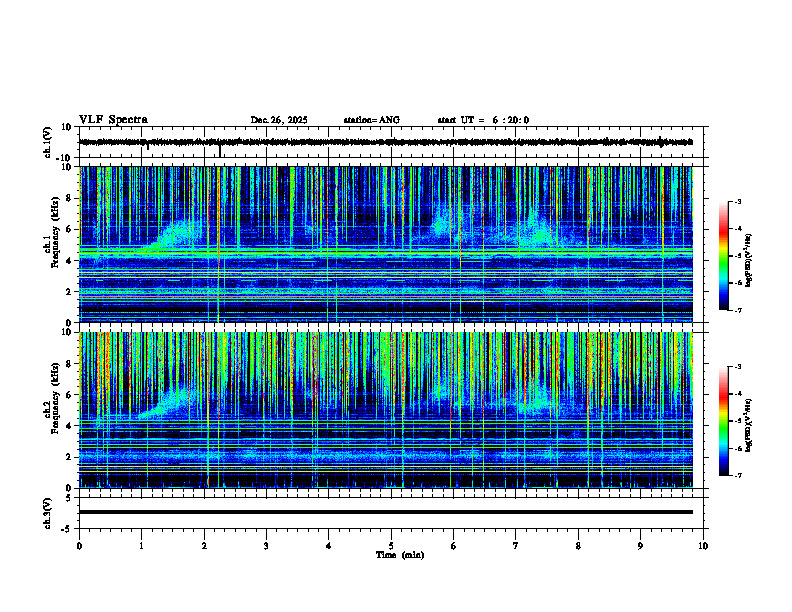Click the "ch.3(V)" axis label
This screenshot has height=612, width=792.
pos(47,513)
